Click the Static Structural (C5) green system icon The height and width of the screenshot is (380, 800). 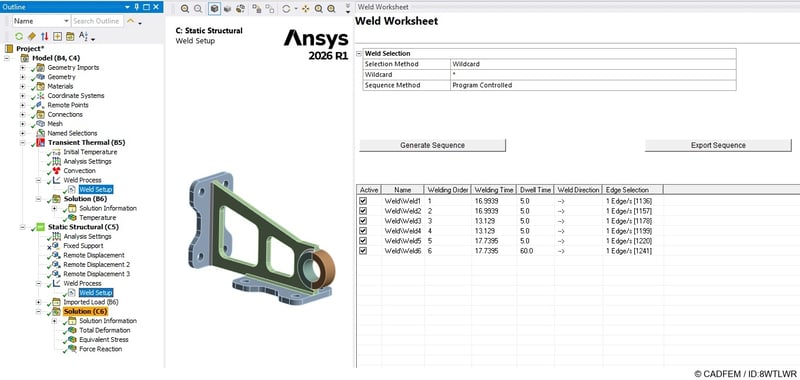(41, 226)
